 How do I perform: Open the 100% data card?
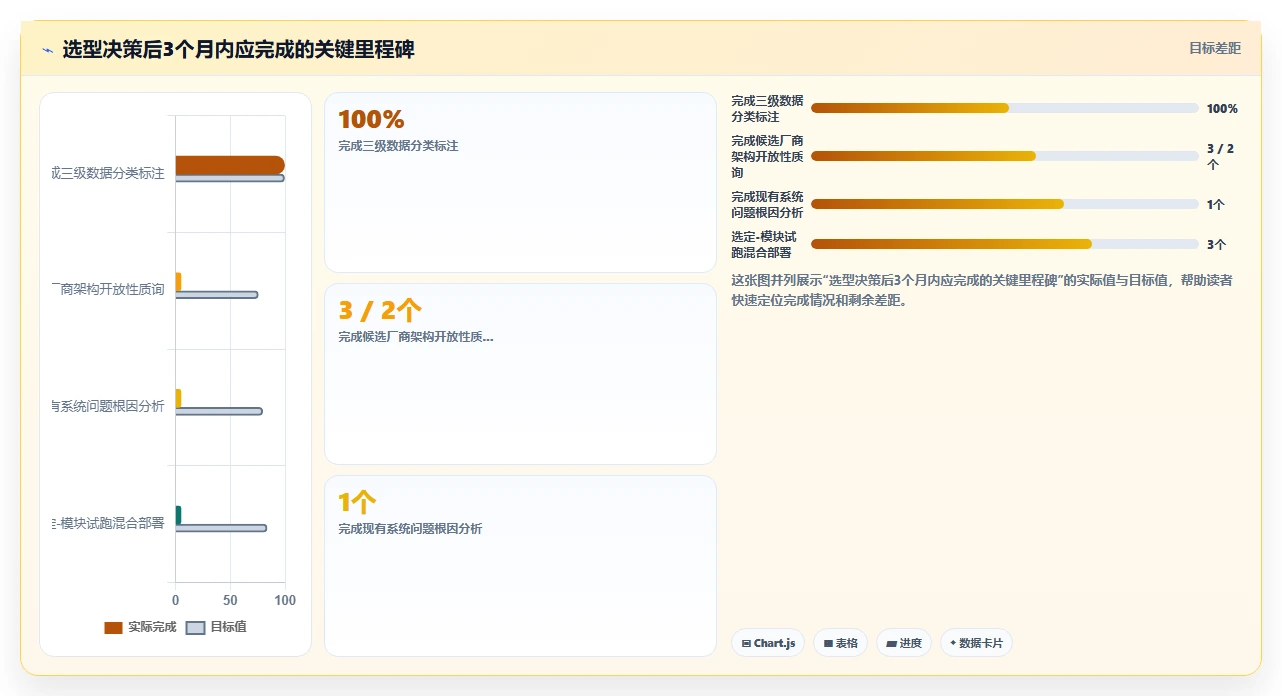tap(520, 182)
